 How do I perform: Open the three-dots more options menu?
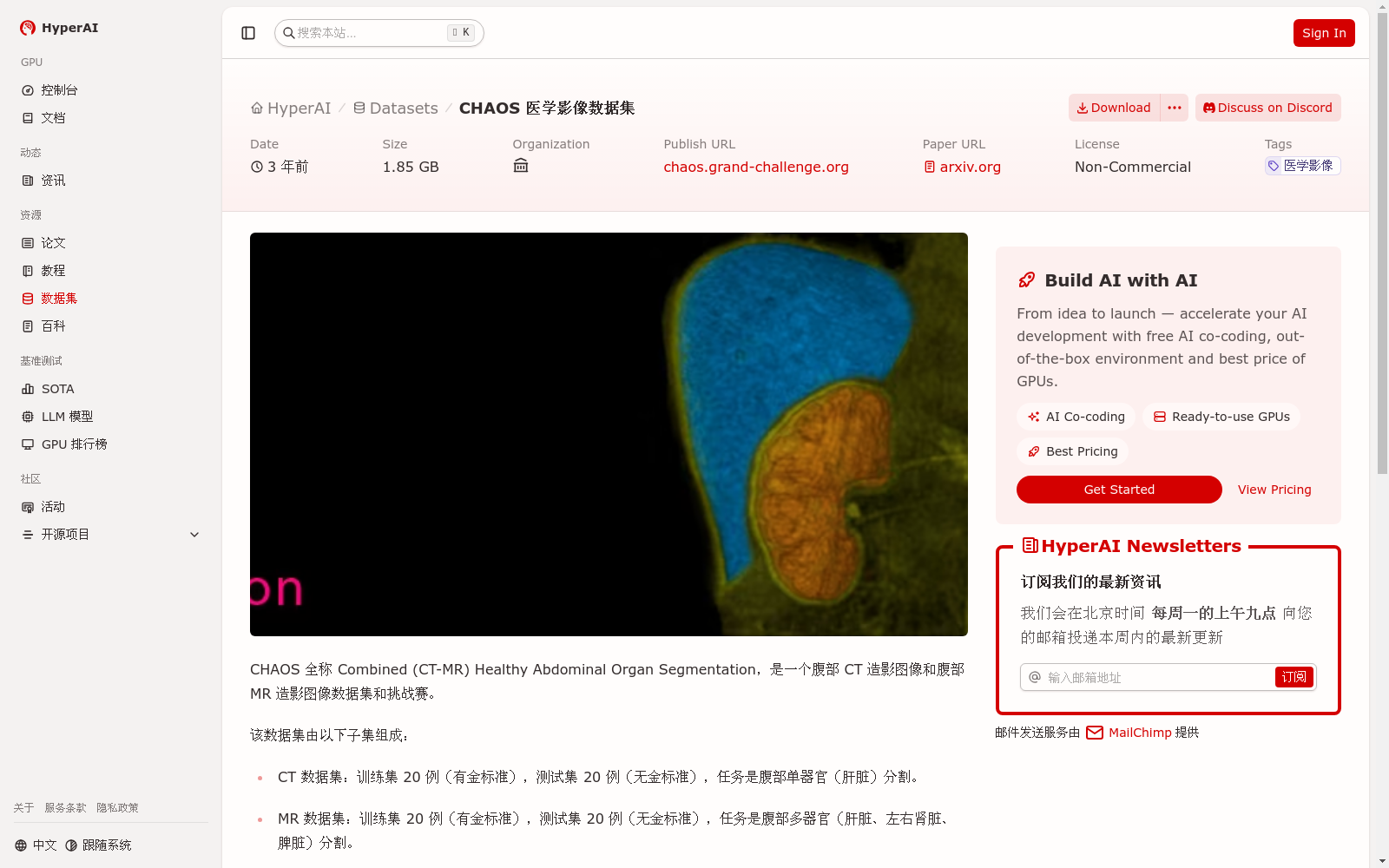[x=1175, y=108]
